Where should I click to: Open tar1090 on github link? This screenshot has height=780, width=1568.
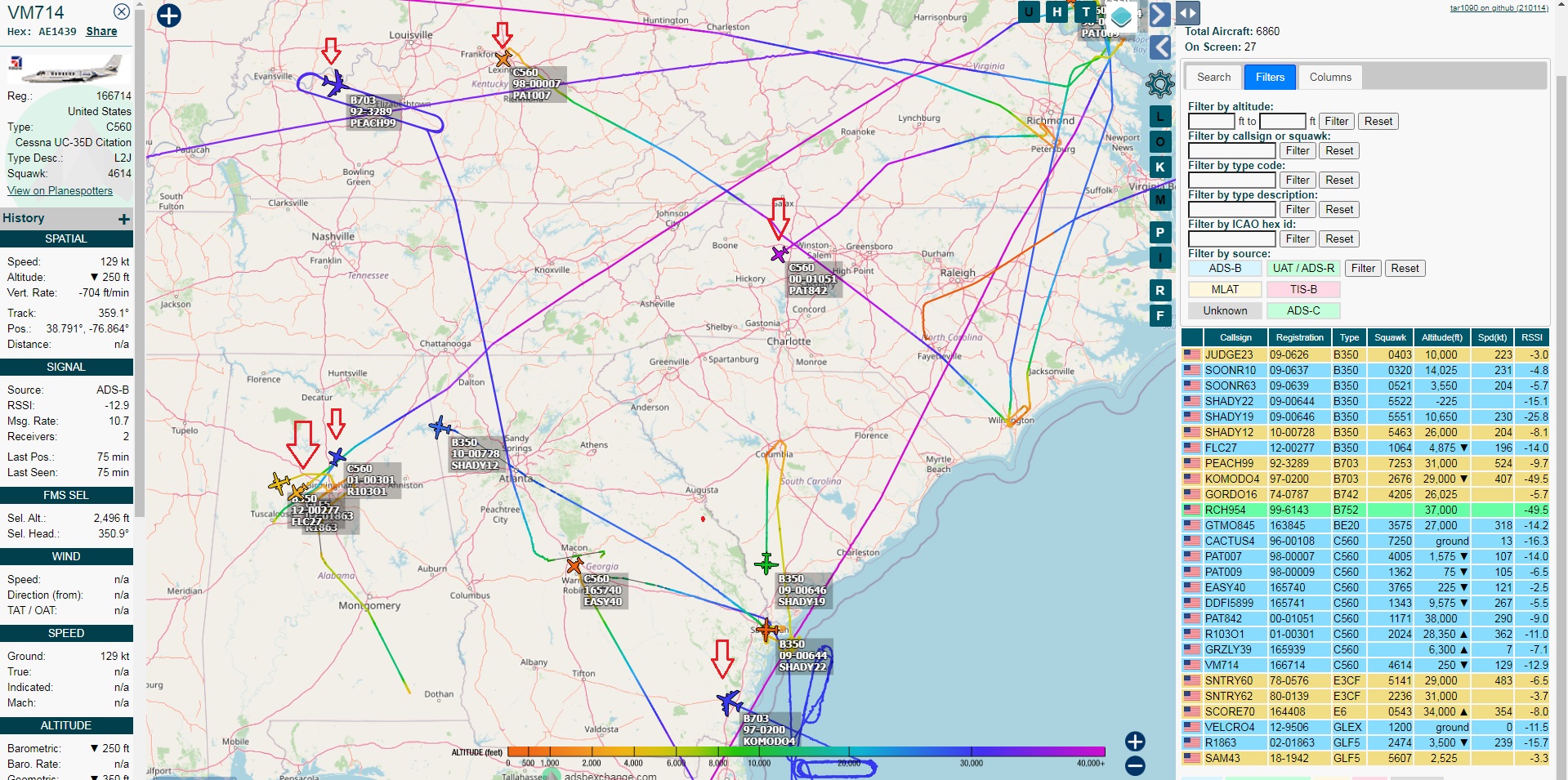(1499, 7)
